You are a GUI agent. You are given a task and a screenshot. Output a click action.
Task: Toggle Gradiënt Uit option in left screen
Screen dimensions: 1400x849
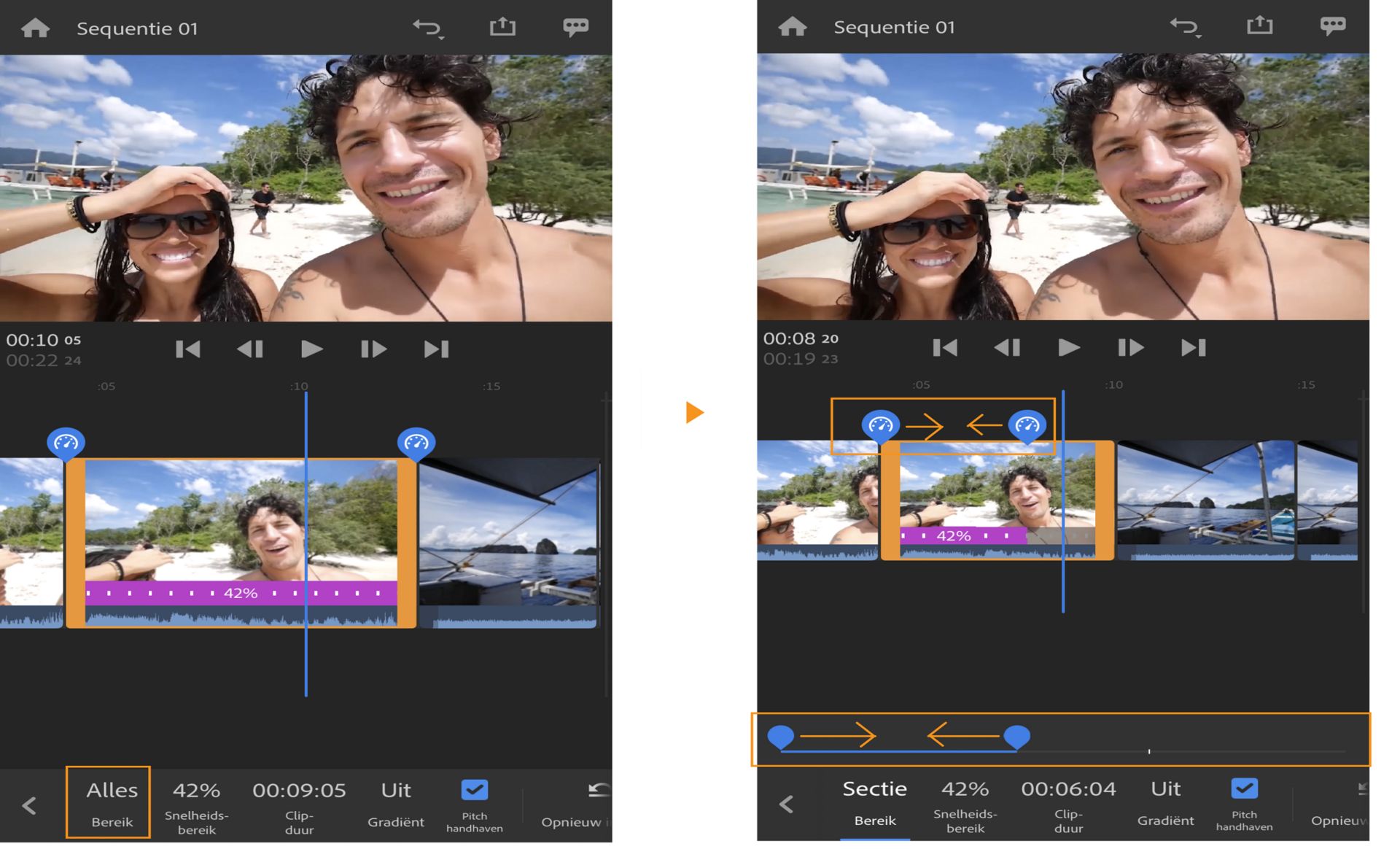coord(396,803)
